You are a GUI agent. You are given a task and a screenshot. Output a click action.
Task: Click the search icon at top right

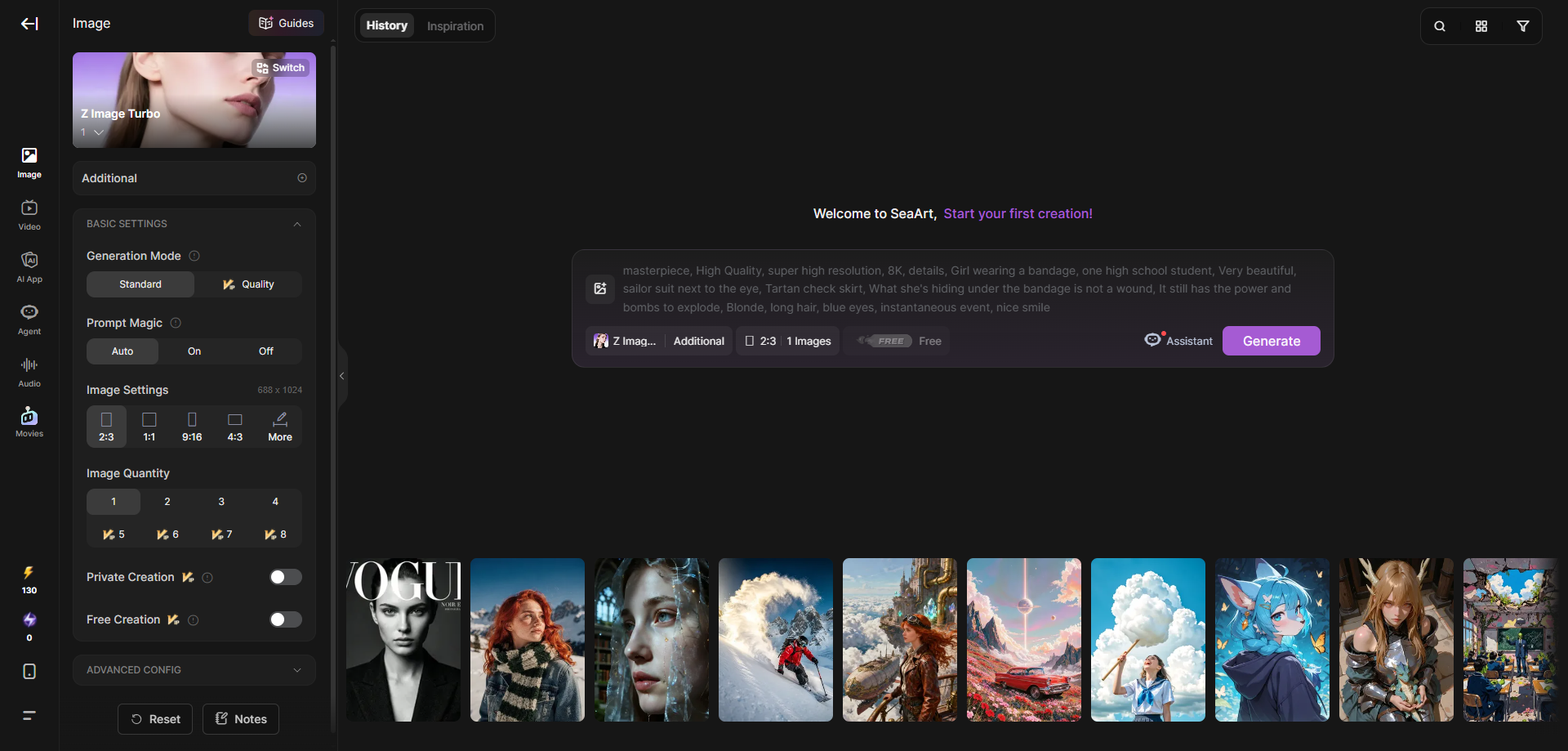coord(1440,26)
